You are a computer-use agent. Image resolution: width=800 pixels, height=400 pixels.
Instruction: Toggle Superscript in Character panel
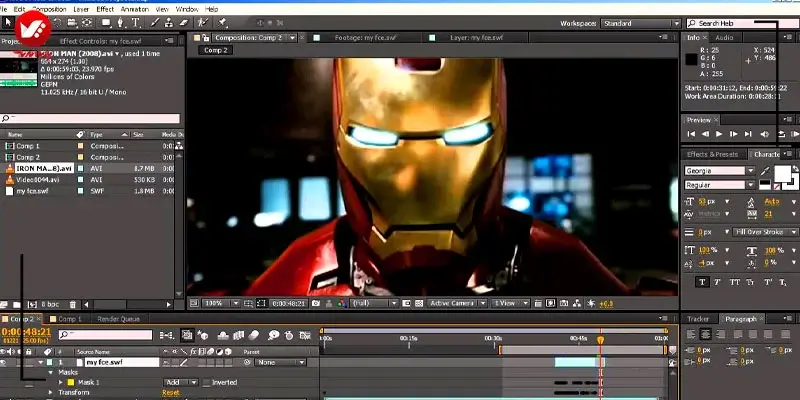(768, 282)
